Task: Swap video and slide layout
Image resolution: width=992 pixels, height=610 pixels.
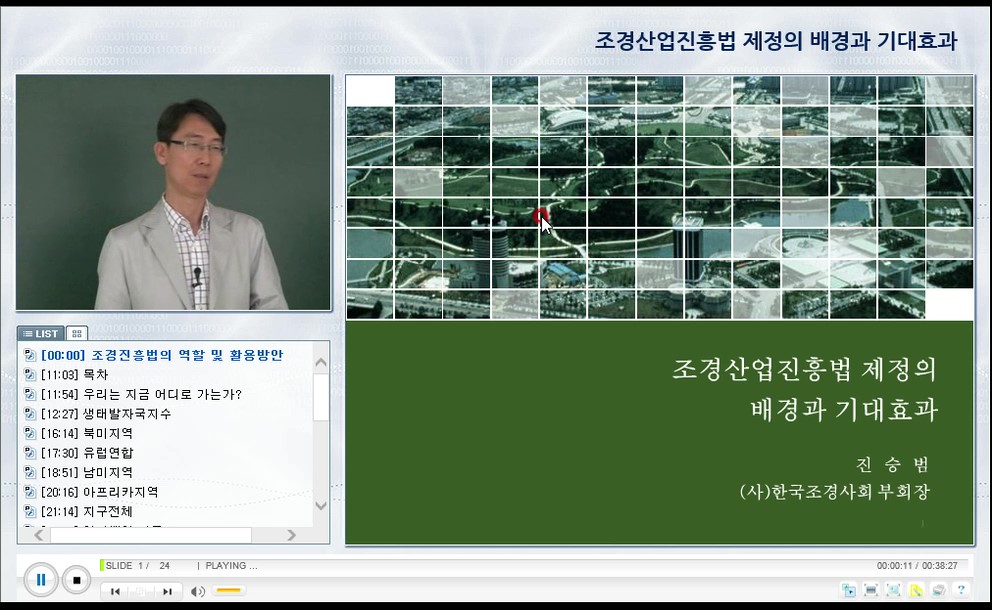Action: tap(848, 590)
